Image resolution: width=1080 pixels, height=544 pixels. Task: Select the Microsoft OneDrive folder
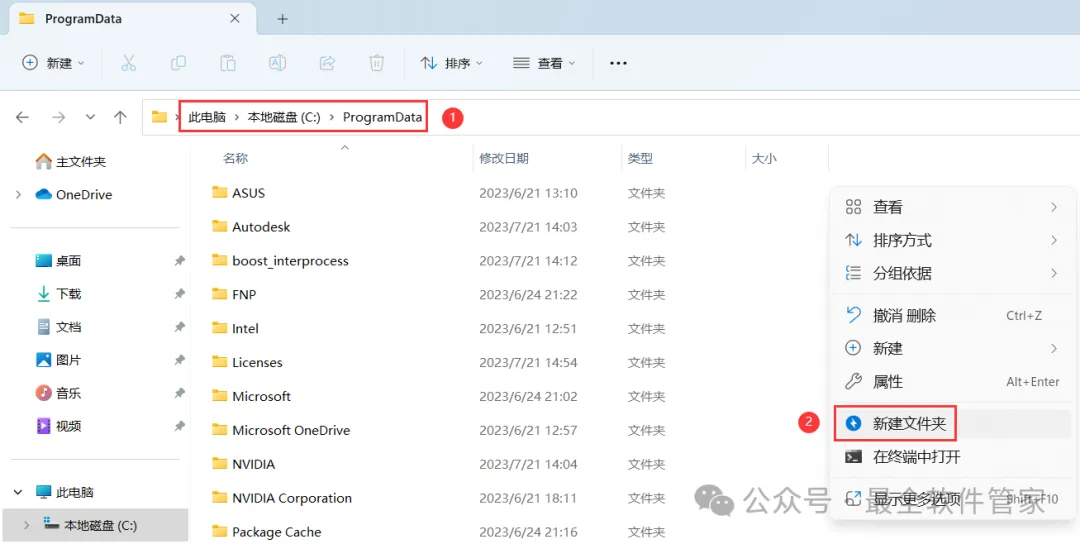(x=281, y=430)
